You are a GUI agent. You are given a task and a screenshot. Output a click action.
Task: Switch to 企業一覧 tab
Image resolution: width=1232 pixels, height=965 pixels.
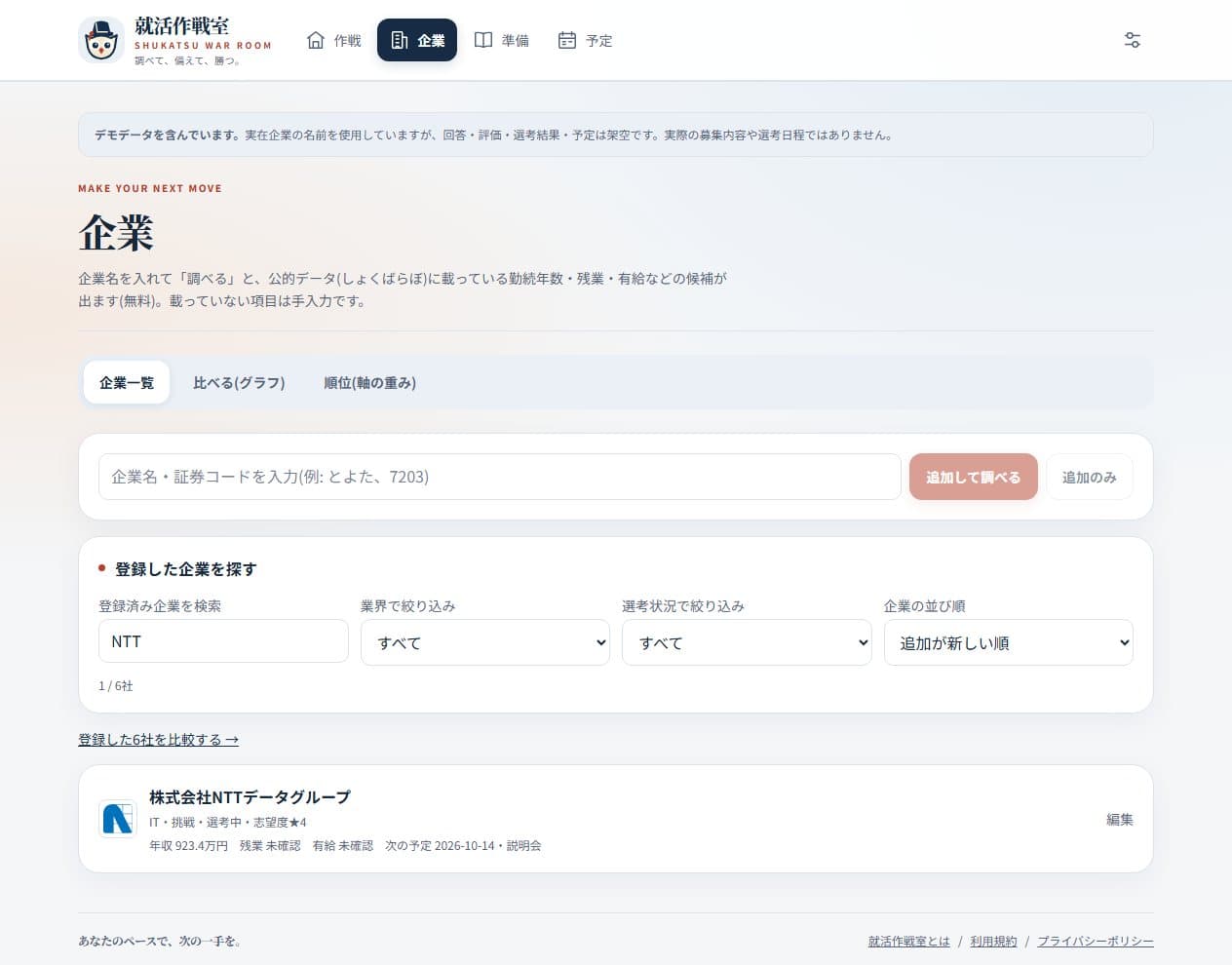point(127,383)
